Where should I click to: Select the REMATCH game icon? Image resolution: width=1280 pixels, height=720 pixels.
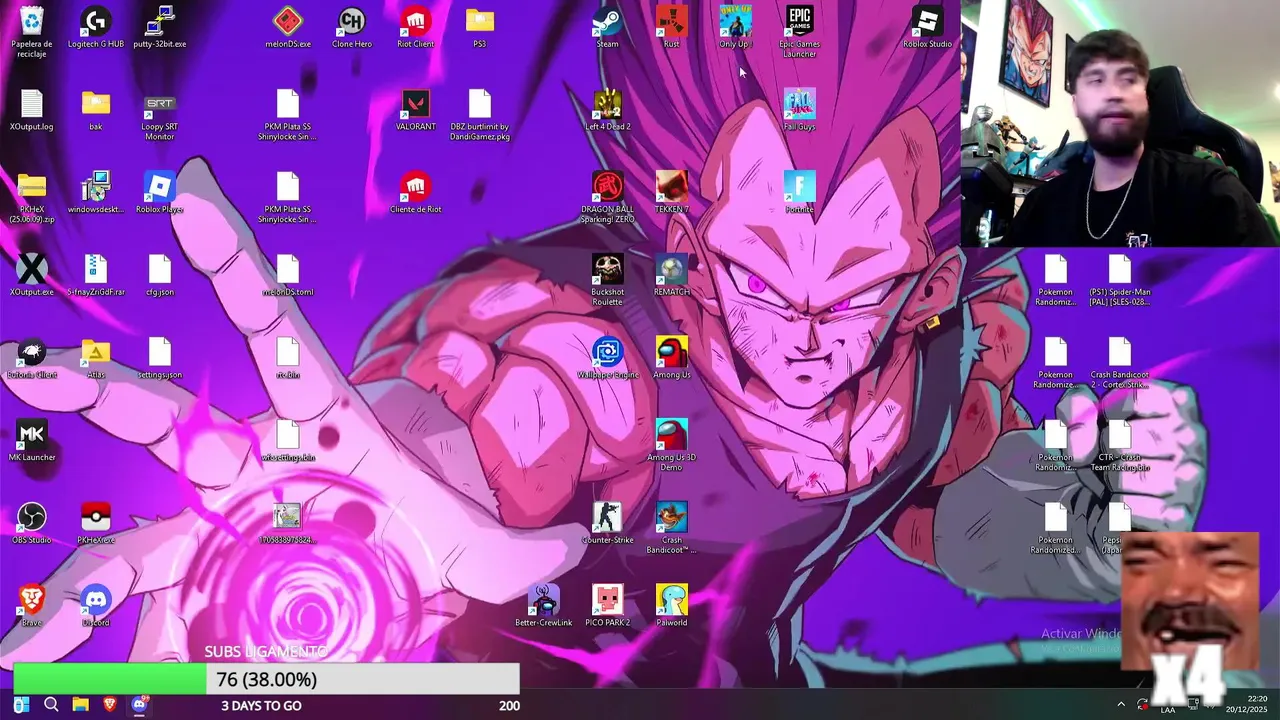click(x=672, y=275)
